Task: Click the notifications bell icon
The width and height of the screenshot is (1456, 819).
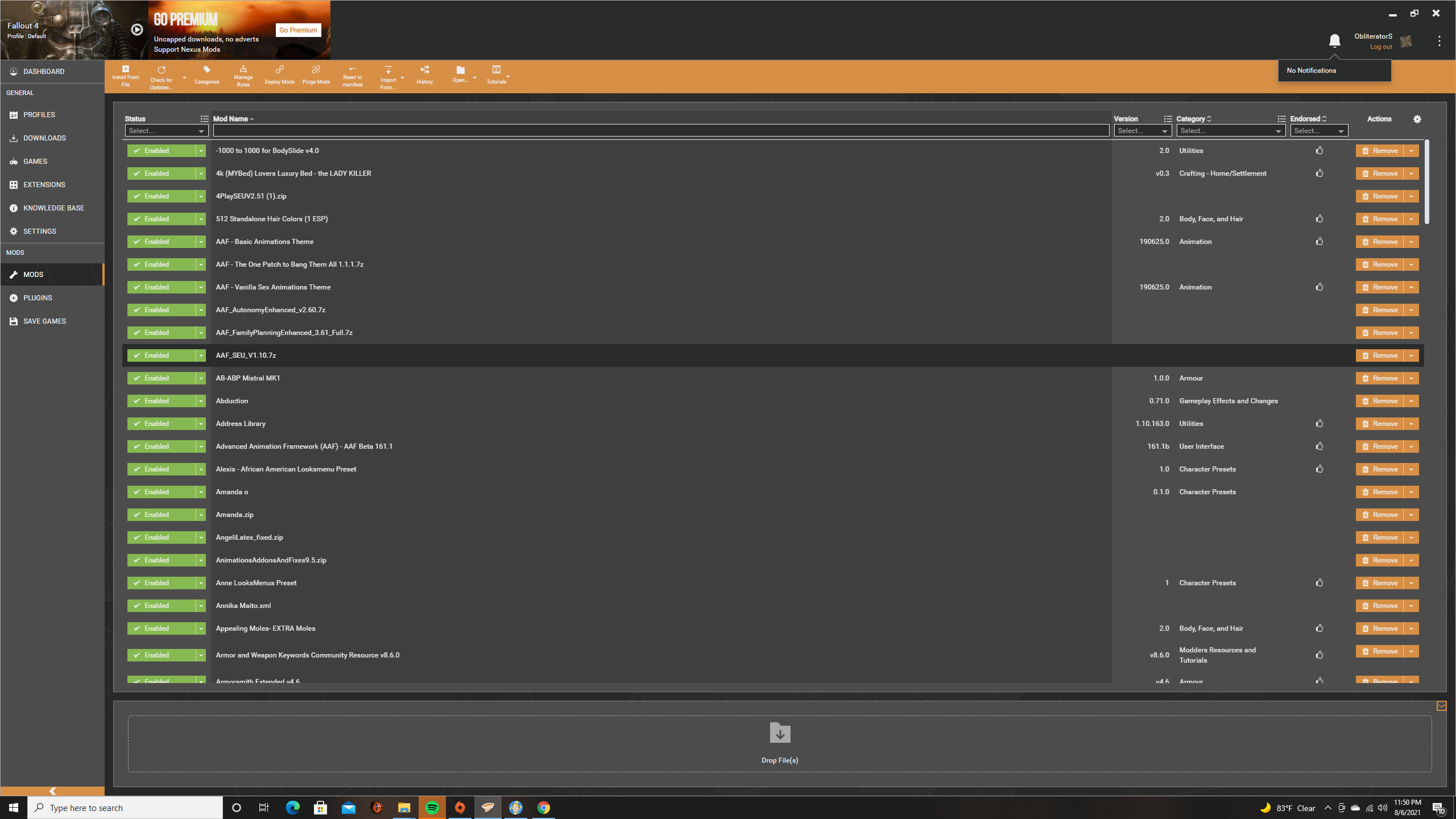Action: click(x=1334, y=41)
